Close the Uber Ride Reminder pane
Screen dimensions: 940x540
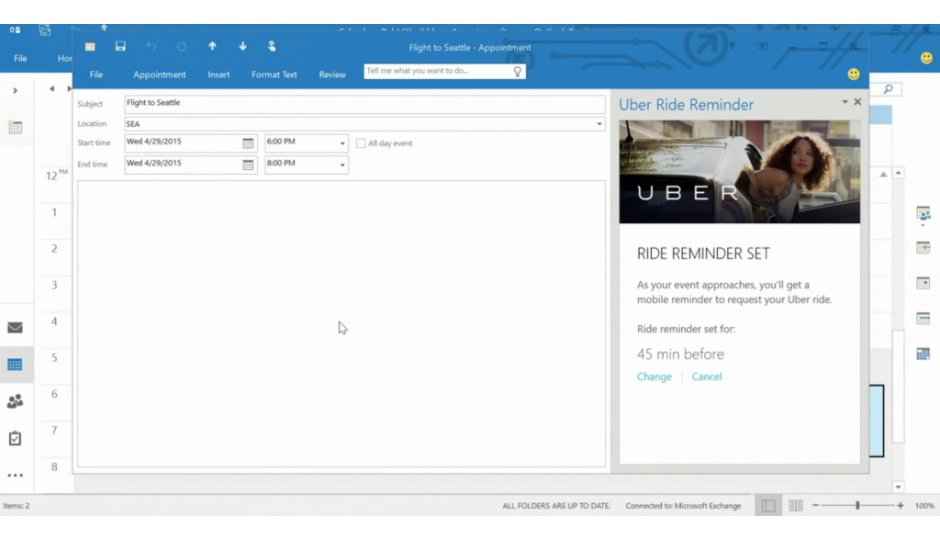[858, 102]
